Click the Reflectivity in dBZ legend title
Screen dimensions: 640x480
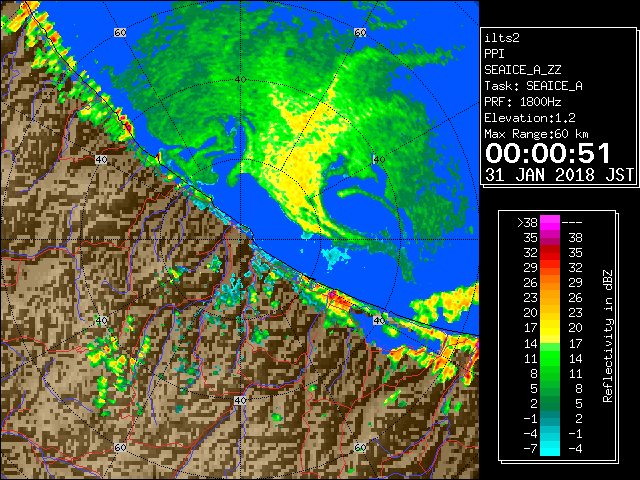coord(608,336)
